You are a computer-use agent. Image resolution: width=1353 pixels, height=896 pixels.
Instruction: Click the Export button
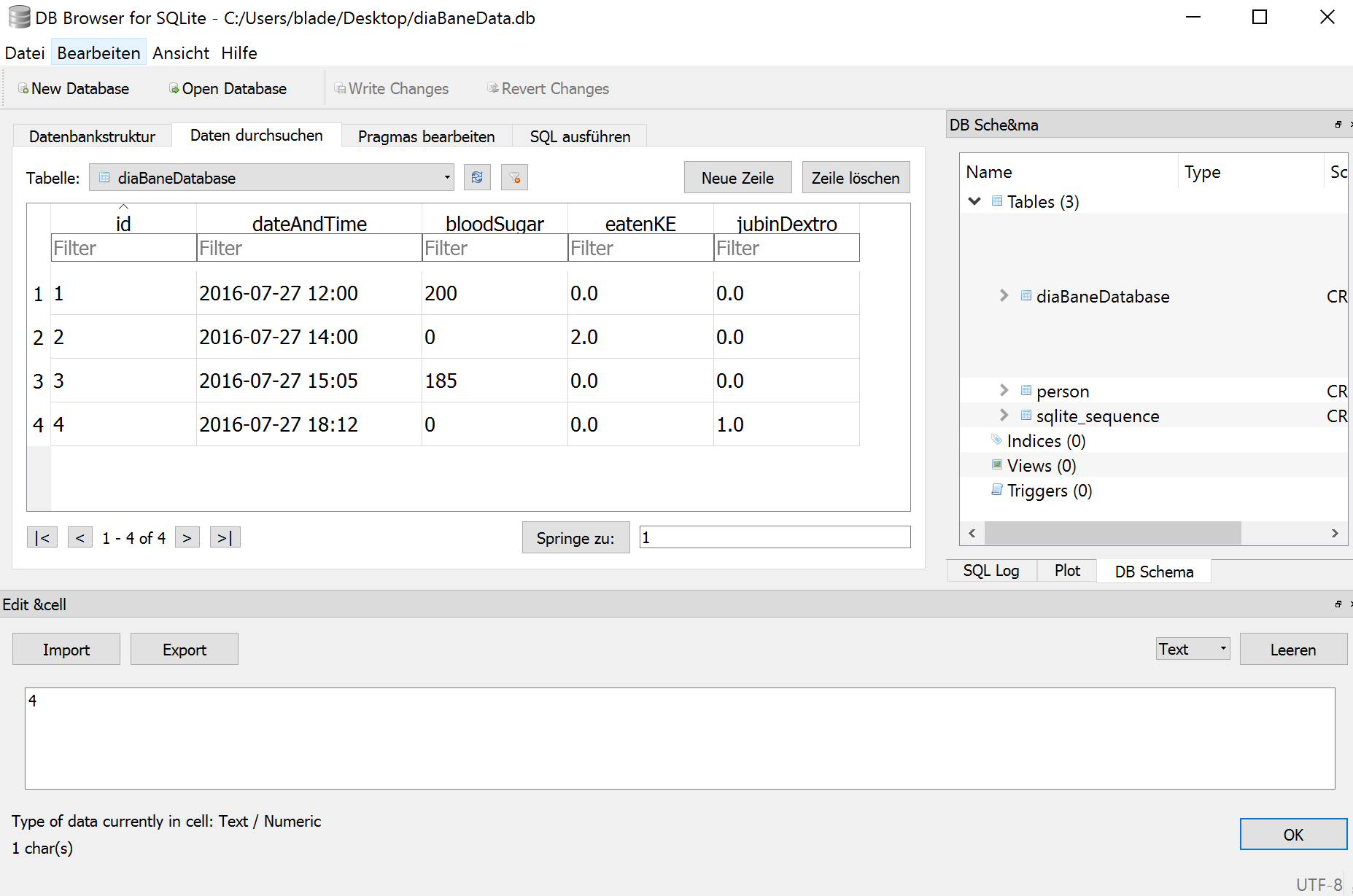185,649
